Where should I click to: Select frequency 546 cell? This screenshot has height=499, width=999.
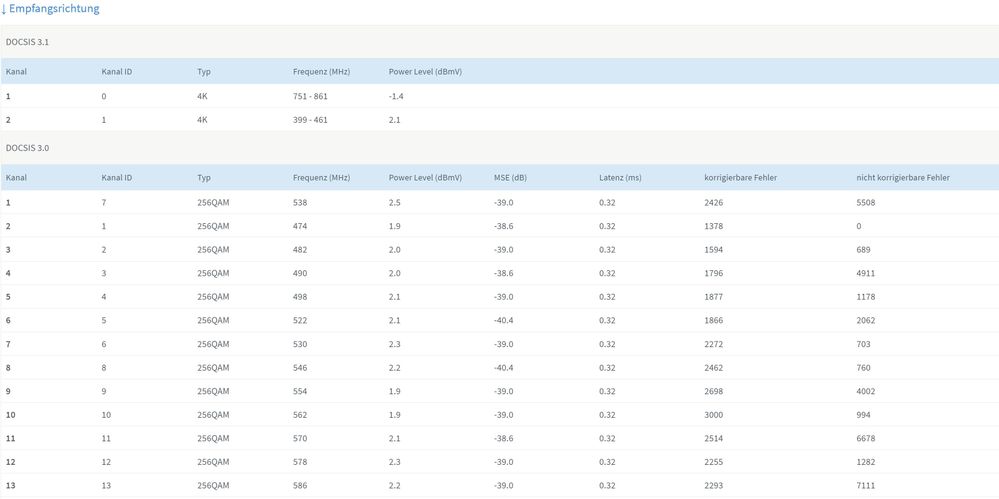300,368
